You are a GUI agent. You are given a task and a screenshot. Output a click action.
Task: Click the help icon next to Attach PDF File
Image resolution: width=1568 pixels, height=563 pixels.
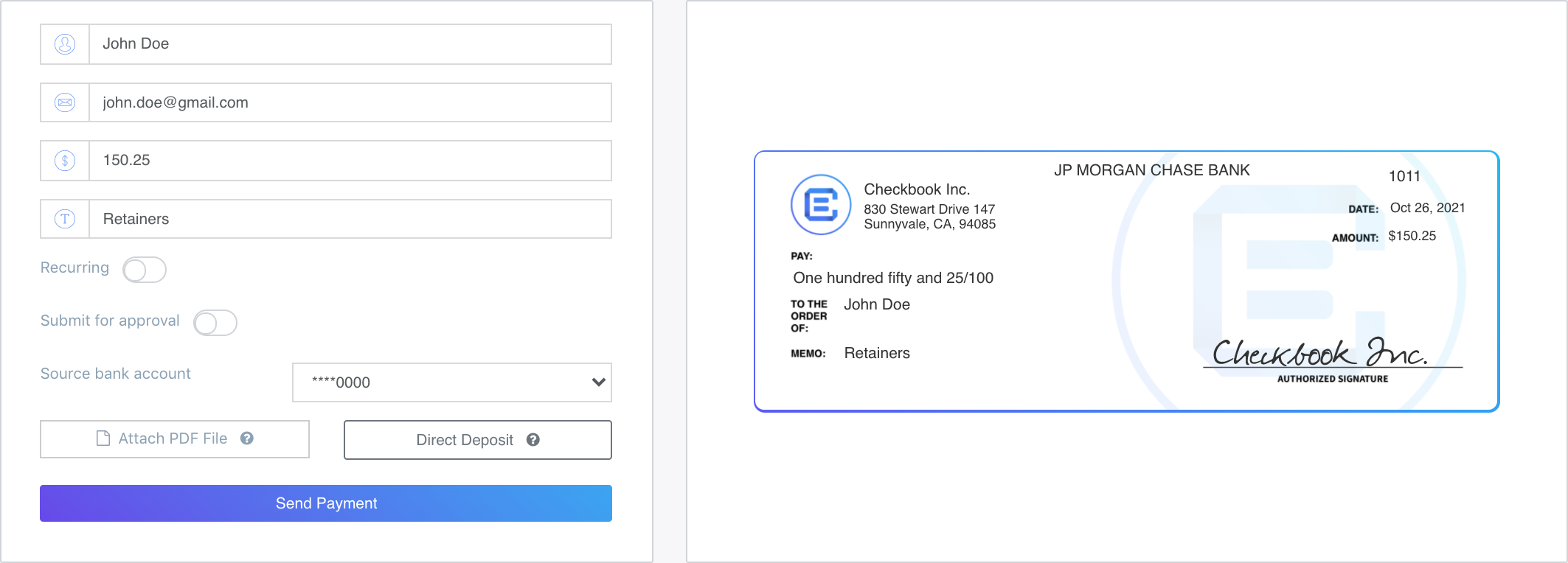[x=247, y=438]
